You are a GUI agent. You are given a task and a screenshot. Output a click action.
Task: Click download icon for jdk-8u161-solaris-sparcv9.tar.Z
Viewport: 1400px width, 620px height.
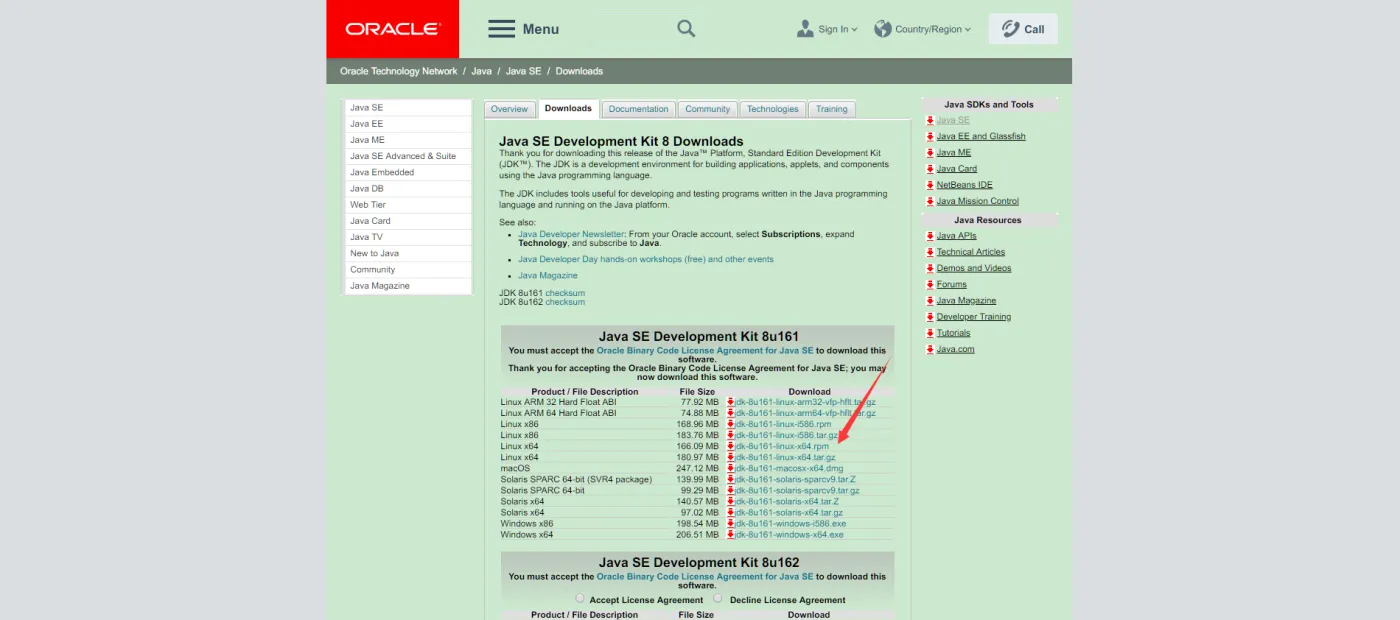click(x=730, y=479)
